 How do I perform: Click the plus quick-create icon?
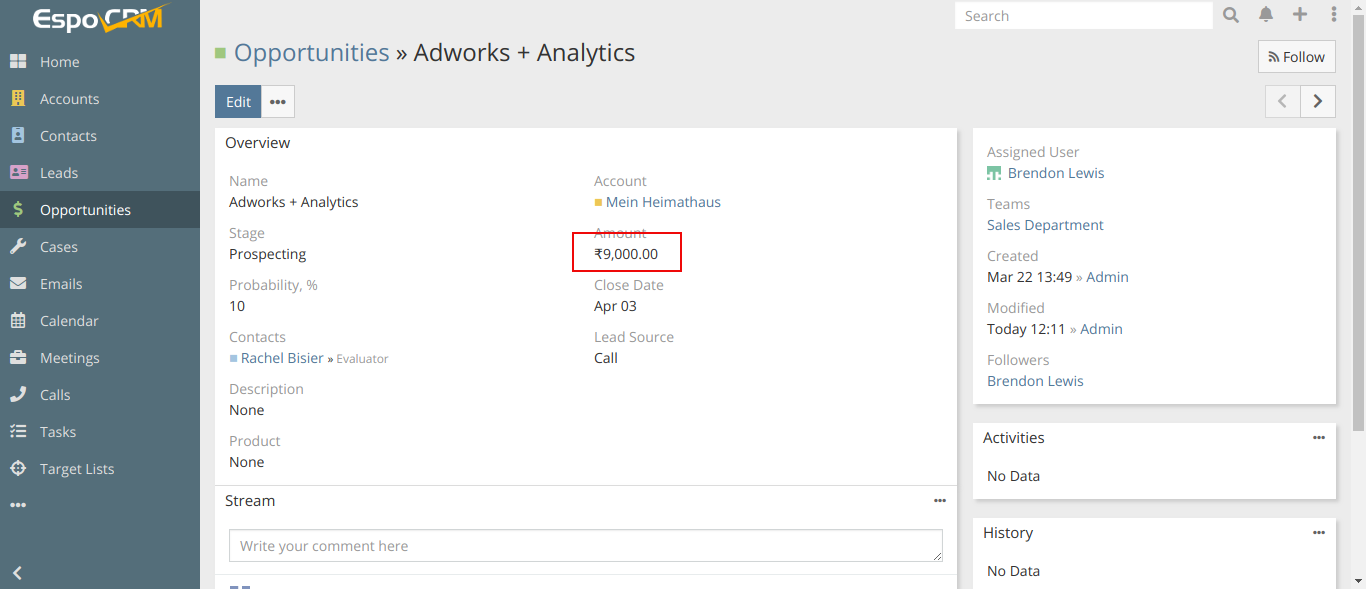1300,15
